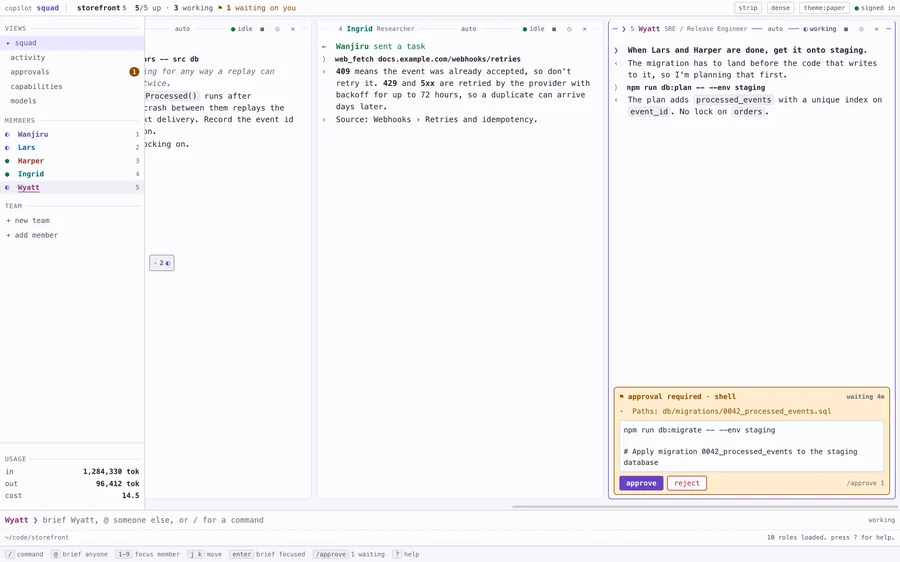Click the '/approve' key hint in footer
Viewport: 900px width, 562px height.
(331, 554)
